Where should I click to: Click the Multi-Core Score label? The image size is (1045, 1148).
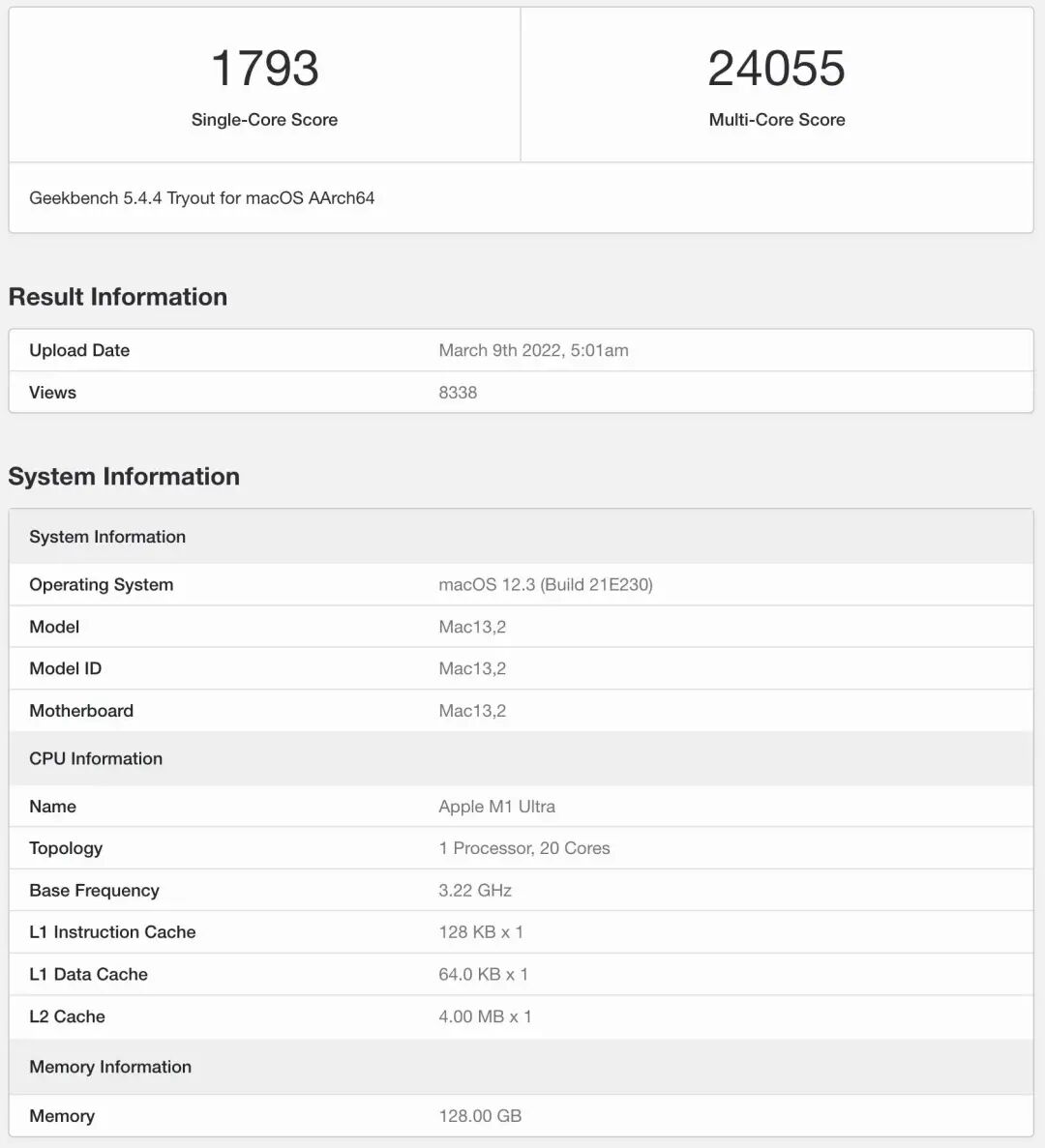click(x=776, y=119)
